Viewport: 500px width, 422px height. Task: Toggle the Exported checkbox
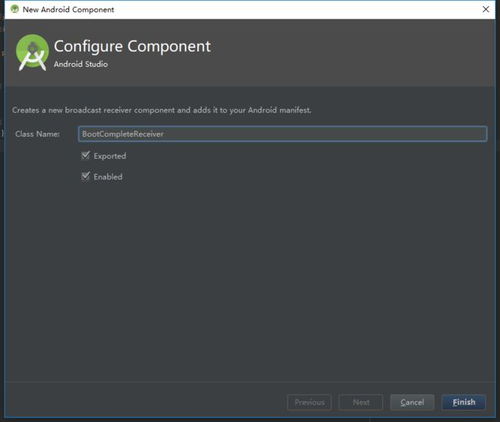(86, 155)
